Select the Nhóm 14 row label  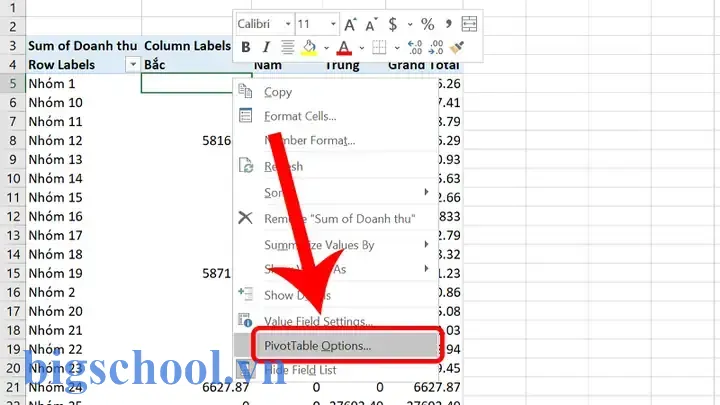[83, 178]
